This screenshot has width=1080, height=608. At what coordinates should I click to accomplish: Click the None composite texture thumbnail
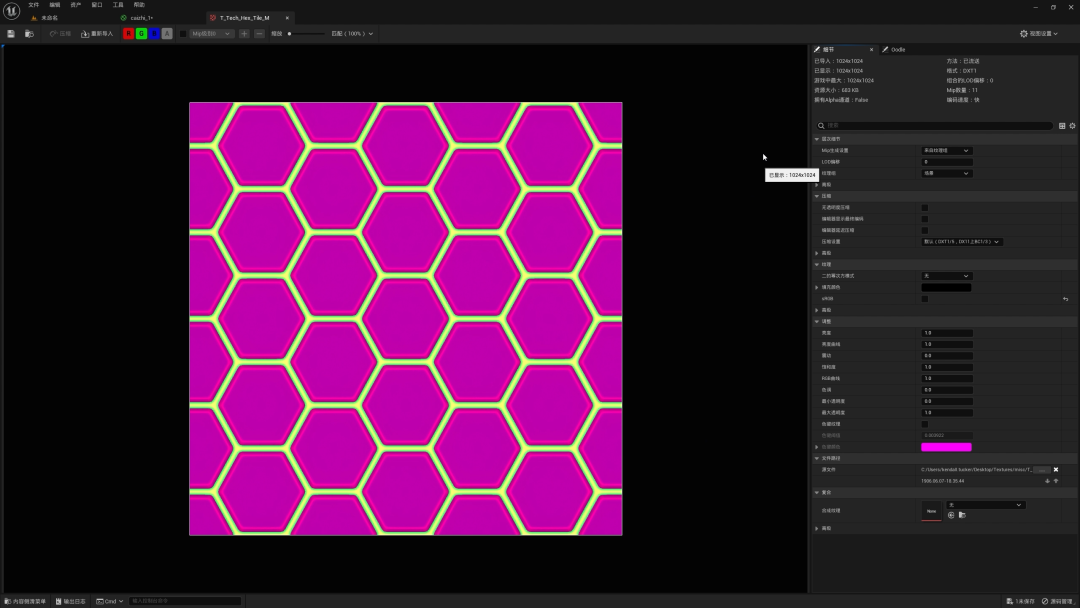[931, 511]
